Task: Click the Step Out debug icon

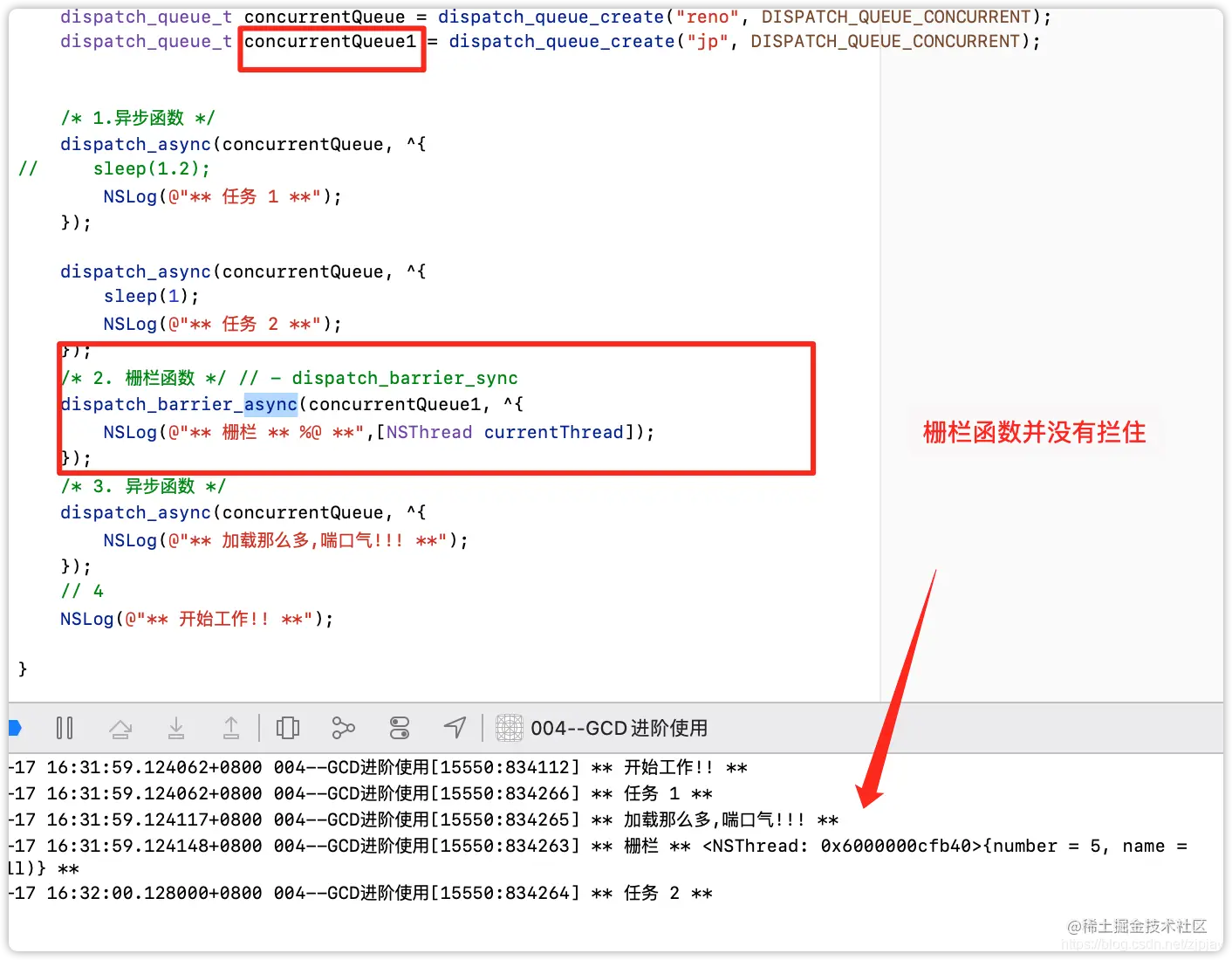Action: pos(231,728)
